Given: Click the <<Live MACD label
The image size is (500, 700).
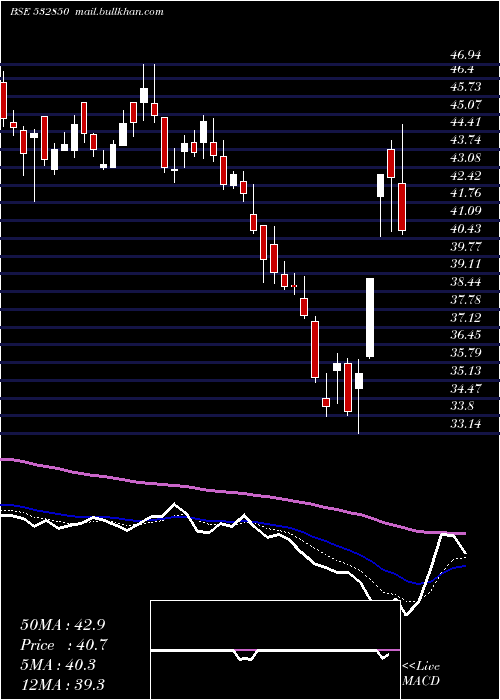Looking at the screenshot, I should 421,673.
